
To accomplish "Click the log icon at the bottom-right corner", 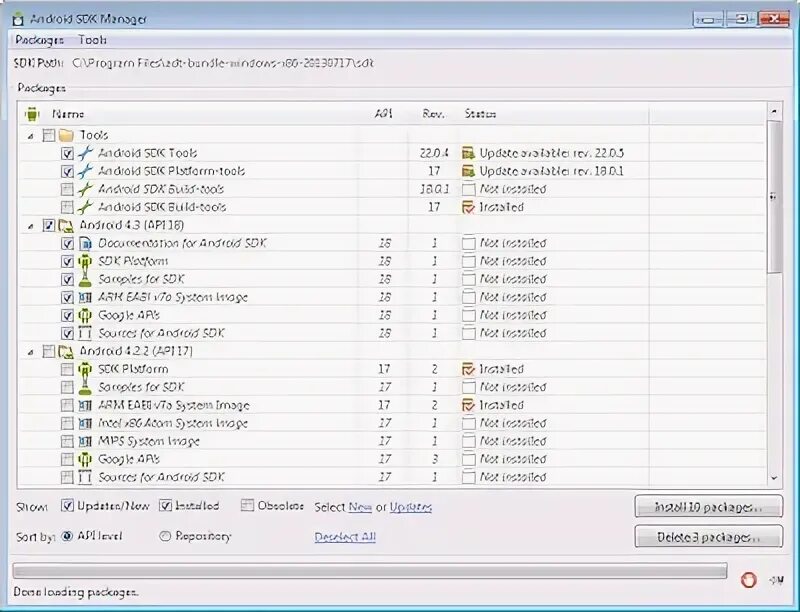I will pyautogui.click(x=776, y=580).
